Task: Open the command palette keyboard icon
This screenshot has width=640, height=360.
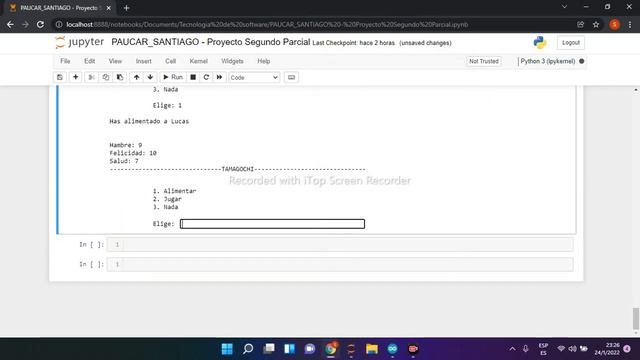Action: [291, 77]
